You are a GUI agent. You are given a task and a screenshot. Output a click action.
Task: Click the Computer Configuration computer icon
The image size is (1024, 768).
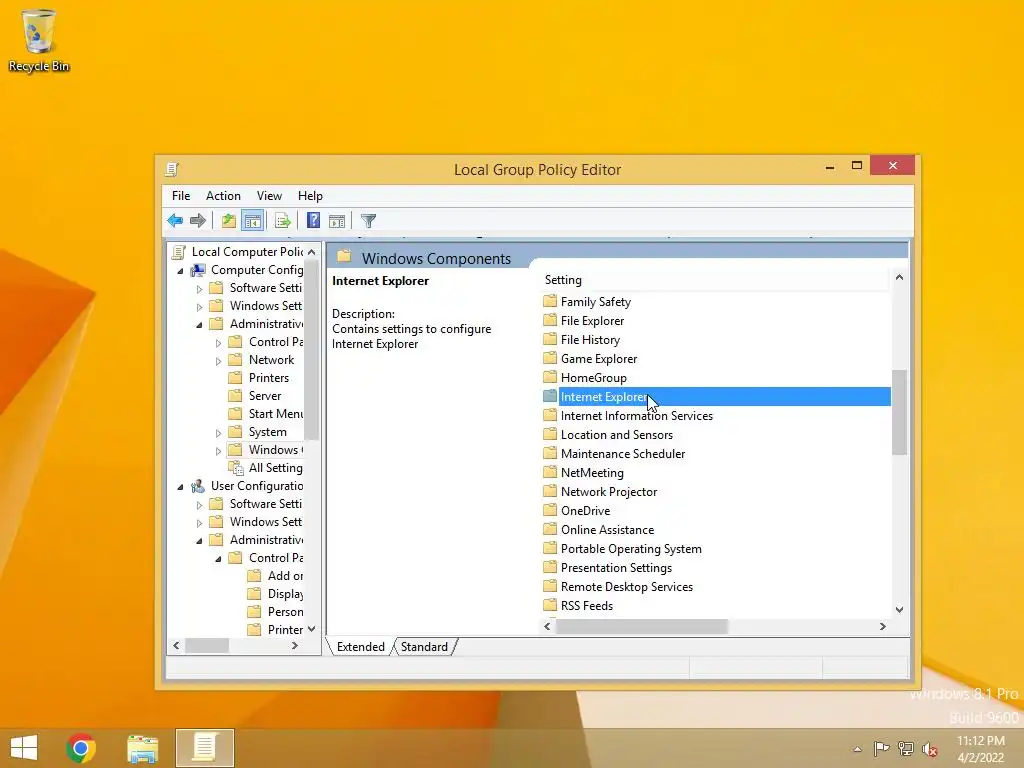coord(198,270)
